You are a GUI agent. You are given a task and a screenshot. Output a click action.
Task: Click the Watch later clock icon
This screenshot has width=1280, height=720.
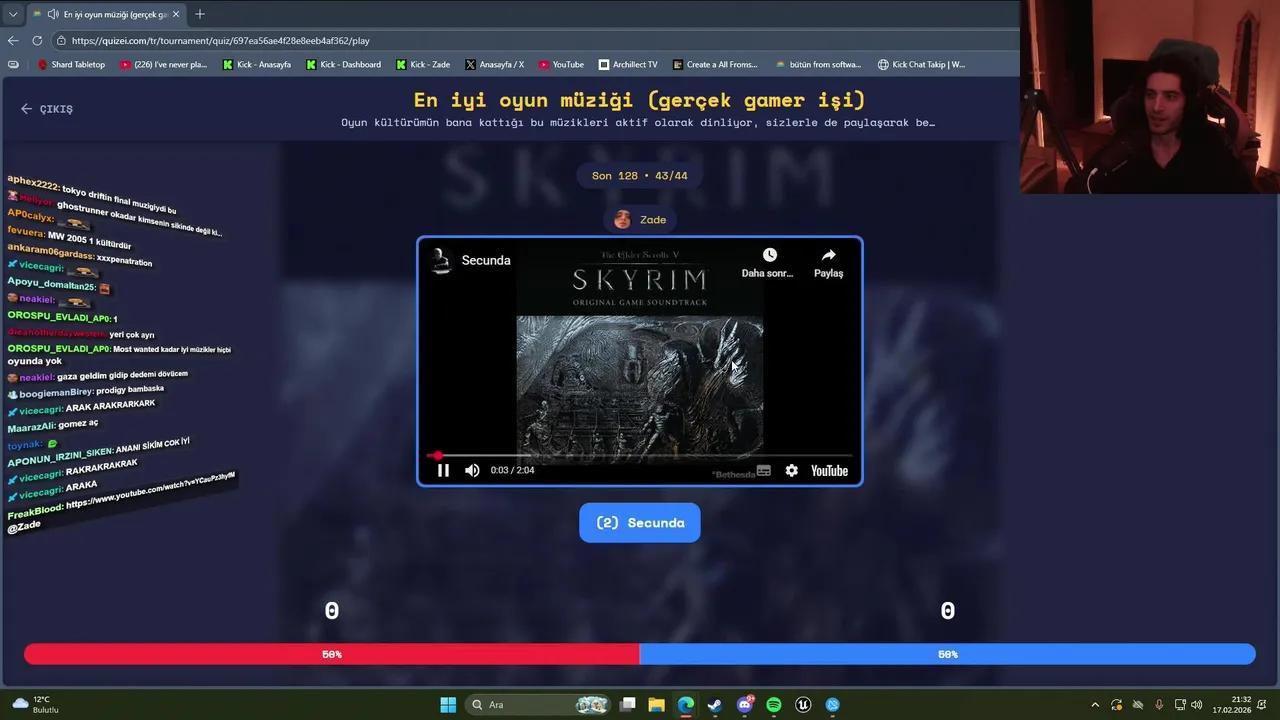click(x=769, y=255)
